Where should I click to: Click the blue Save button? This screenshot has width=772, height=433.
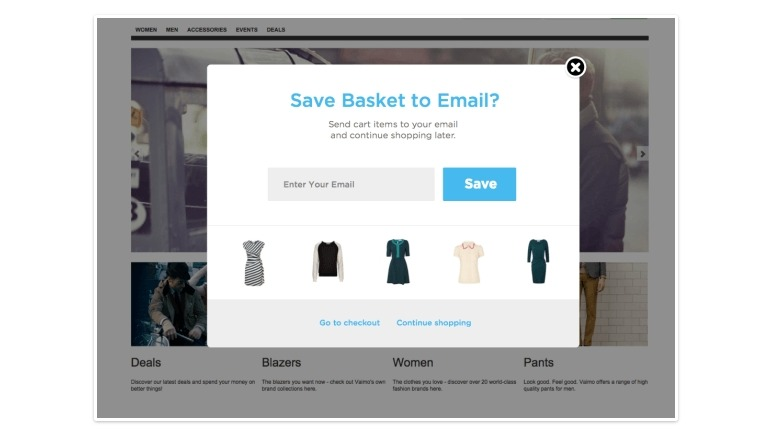point(479,184)
